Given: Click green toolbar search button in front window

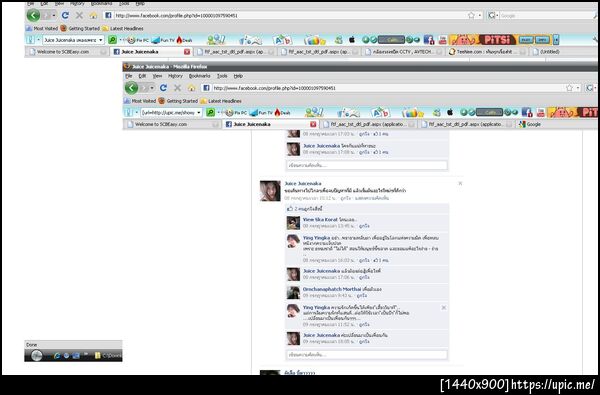Looking at the screenshot, I should [210, 112].
